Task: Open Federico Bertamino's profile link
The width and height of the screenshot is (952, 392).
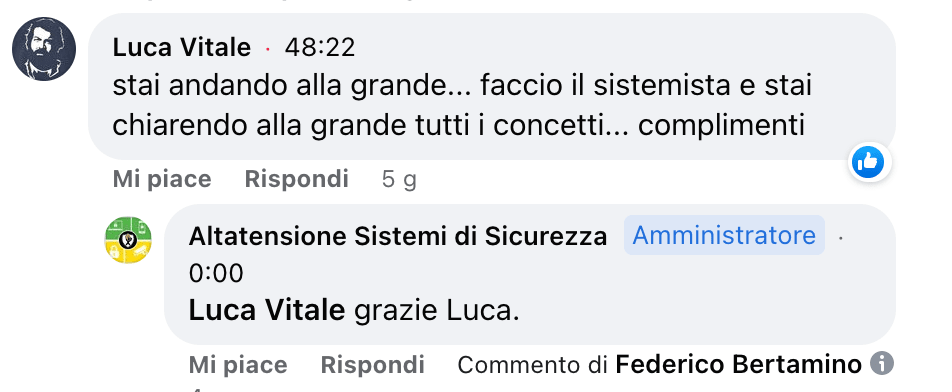Action: click(738, 365)
